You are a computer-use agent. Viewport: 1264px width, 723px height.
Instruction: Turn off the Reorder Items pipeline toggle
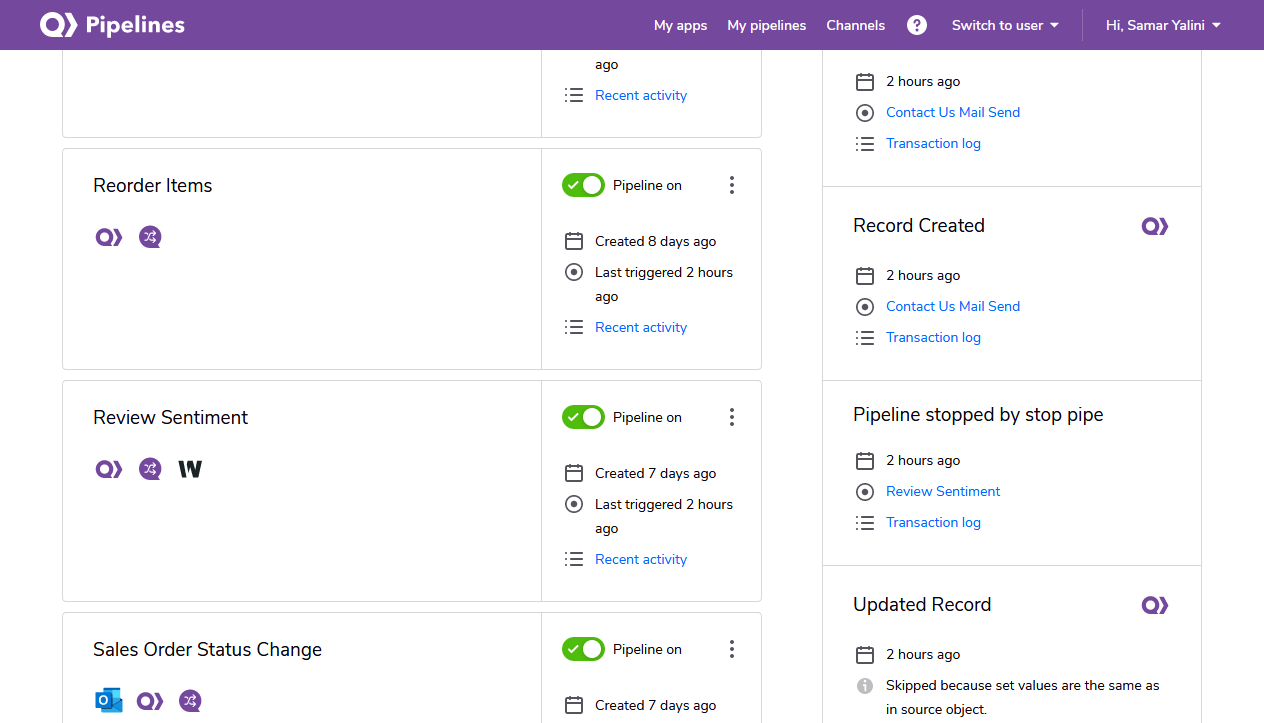tap(583, 185)
